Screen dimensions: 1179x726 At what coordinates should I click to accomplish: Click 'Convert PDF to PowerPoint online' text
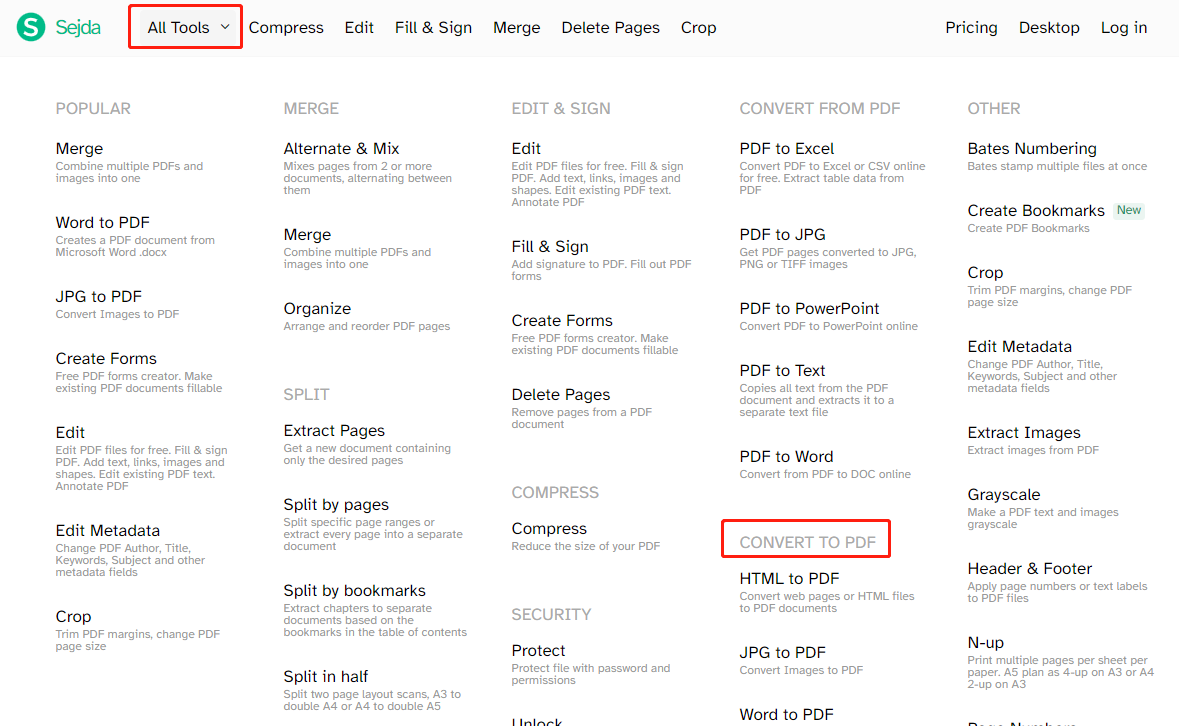(828, 326)
